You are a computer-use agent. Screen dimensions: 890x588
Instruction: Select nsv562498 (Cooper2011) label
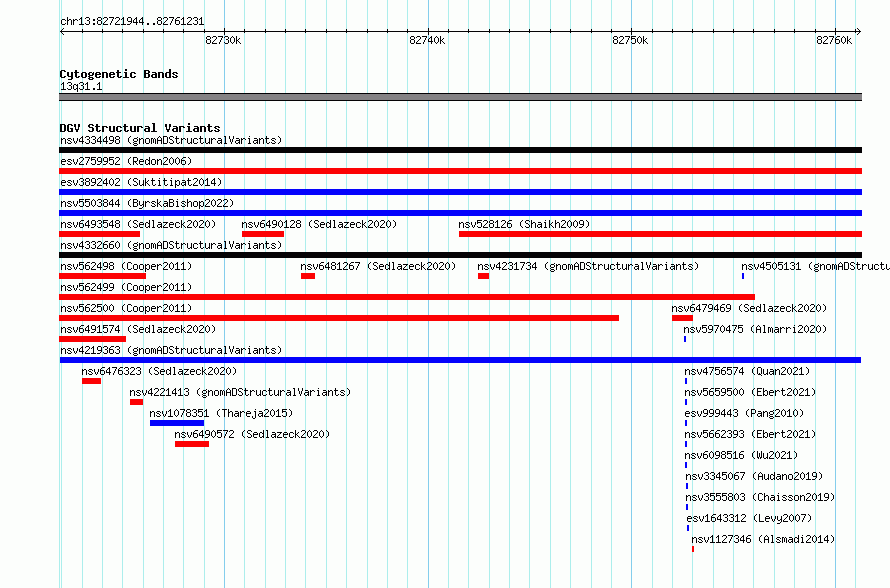pyautogui.click(x=126, y=266)
